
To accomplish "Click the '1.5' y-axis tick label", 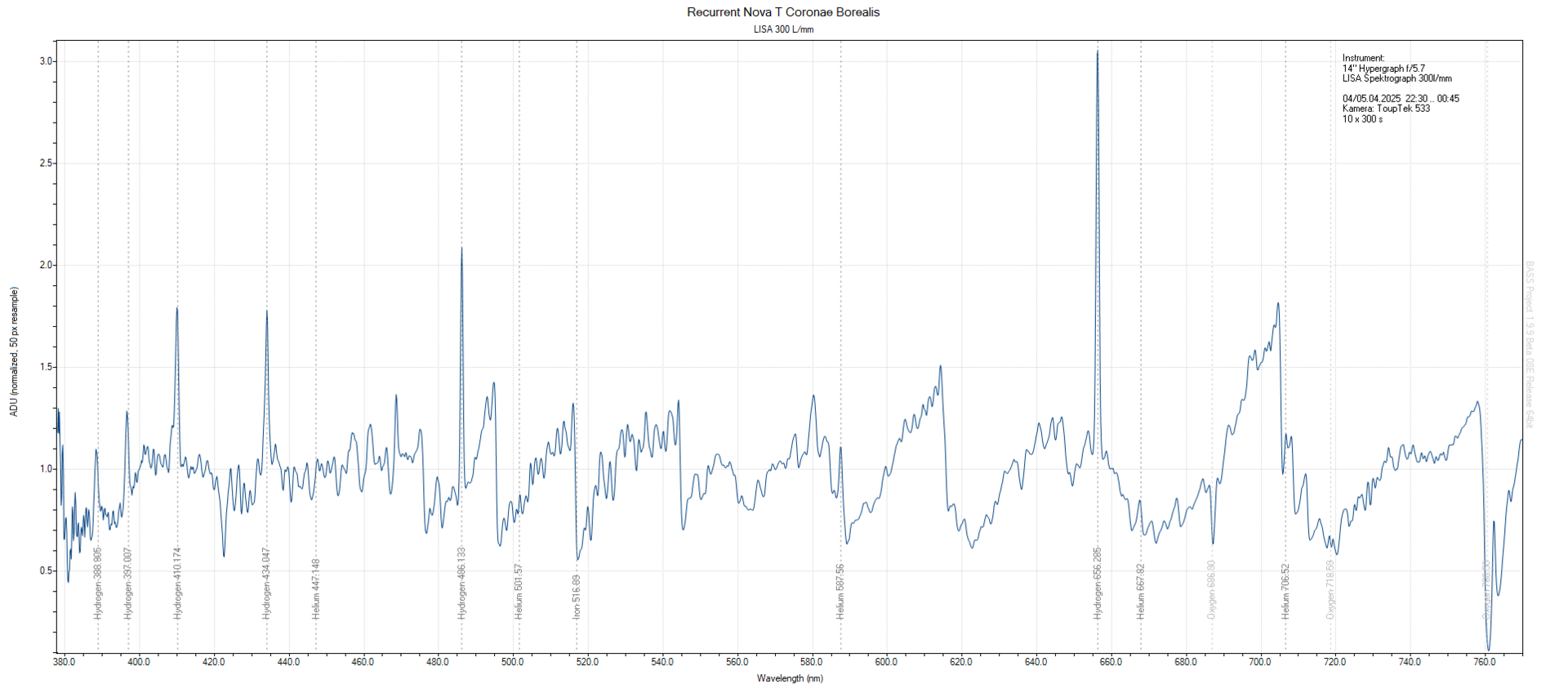I will click(46, 368).
